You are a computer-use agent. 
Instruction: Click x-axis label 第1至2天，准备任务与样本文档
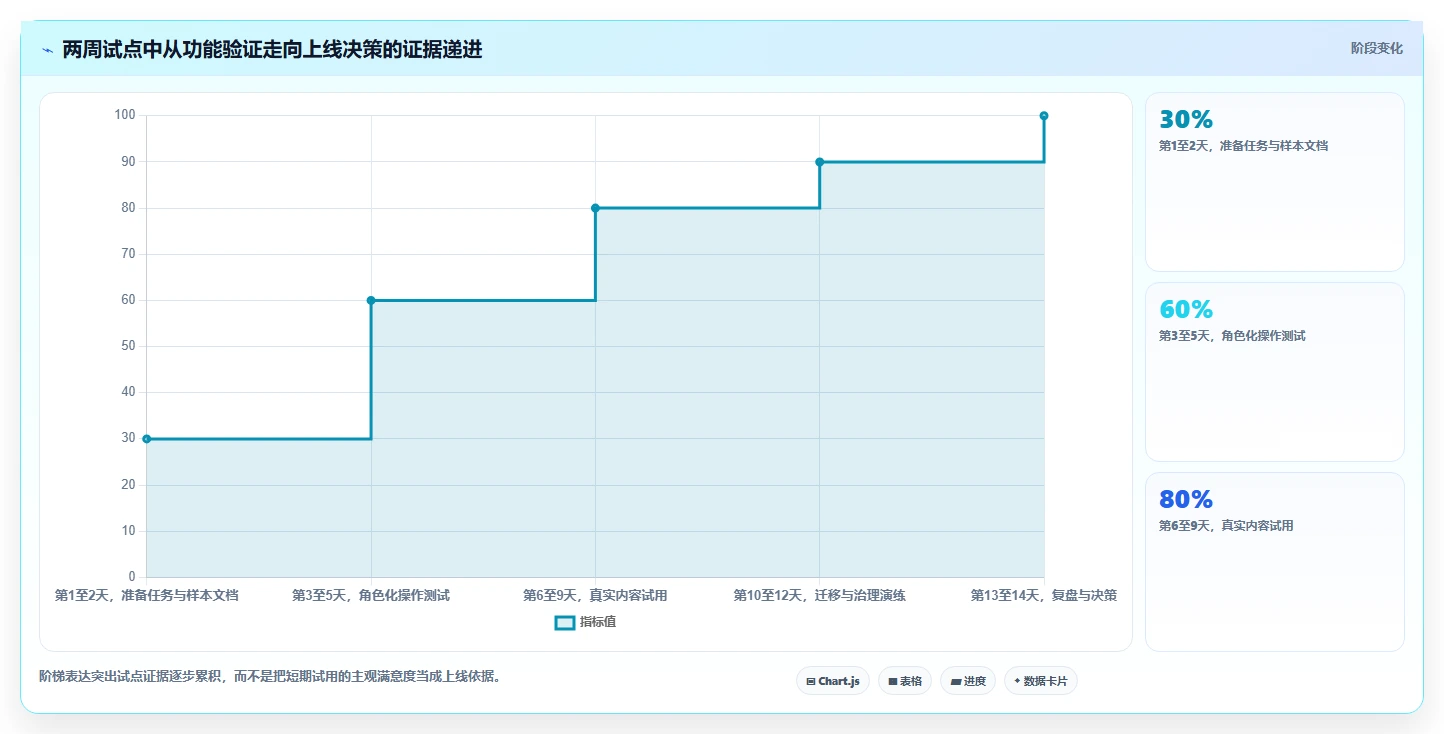pyautogui.click(x=147, y=595)
